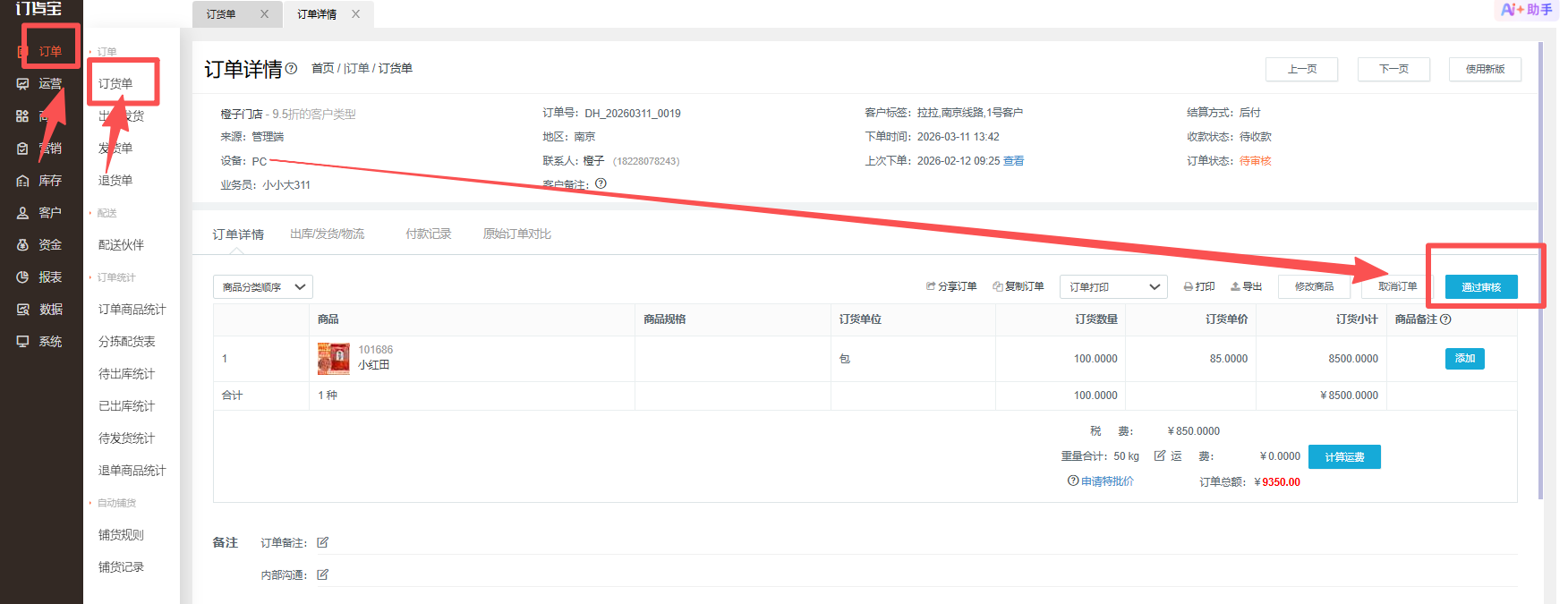Open the 营销 sidebar icon
The height and width of the screenshot is (604, 1568).
tap(23, 149)
